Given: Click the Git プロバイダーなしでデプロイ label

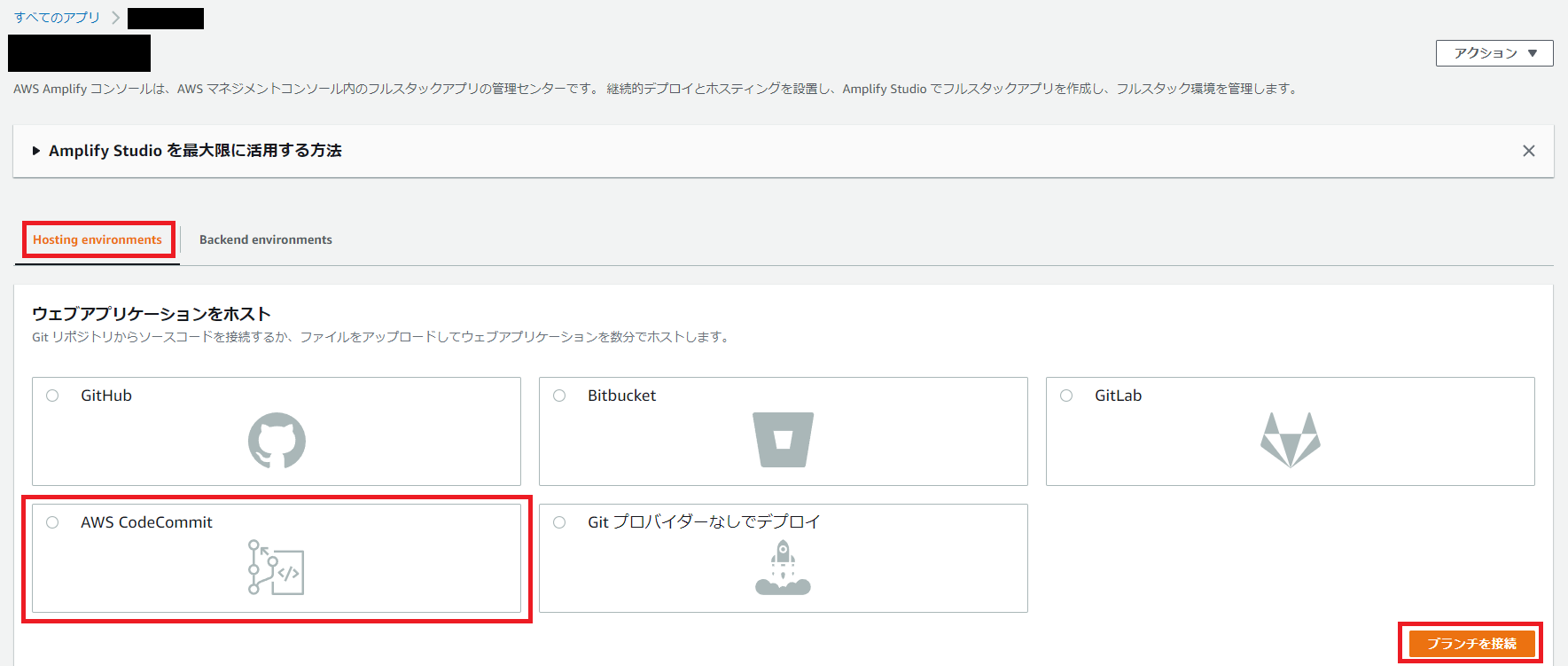Looking at the screenshot, I should point(704,522).
